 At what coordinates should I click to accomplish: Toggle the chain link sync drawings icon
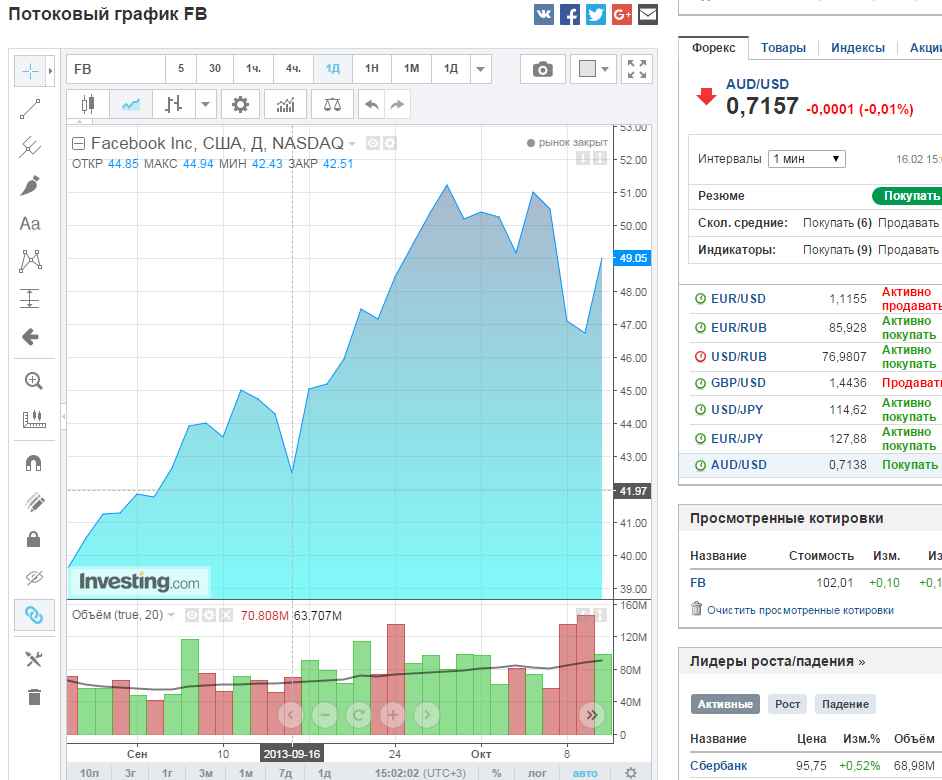tap(34, 615)
